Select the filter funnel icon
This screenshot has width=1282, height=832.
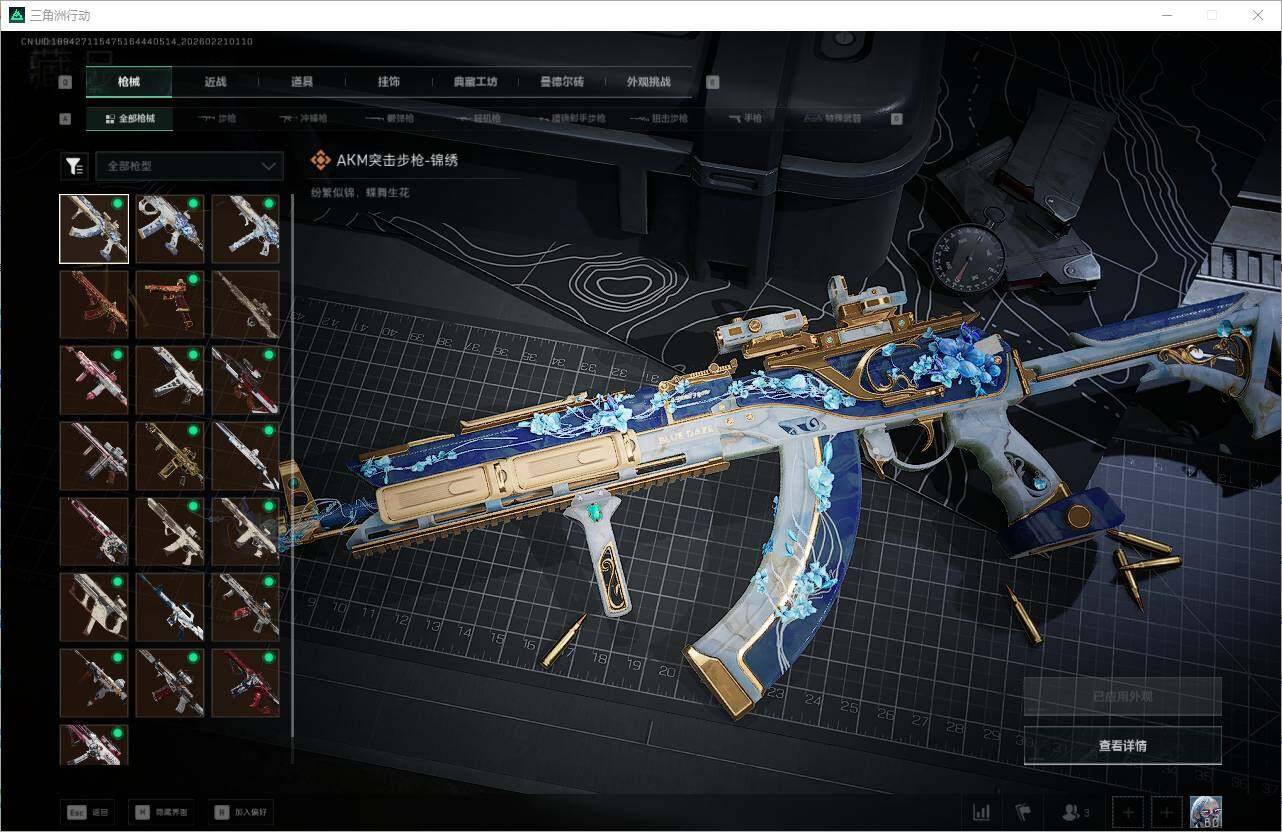pos(74,166)
